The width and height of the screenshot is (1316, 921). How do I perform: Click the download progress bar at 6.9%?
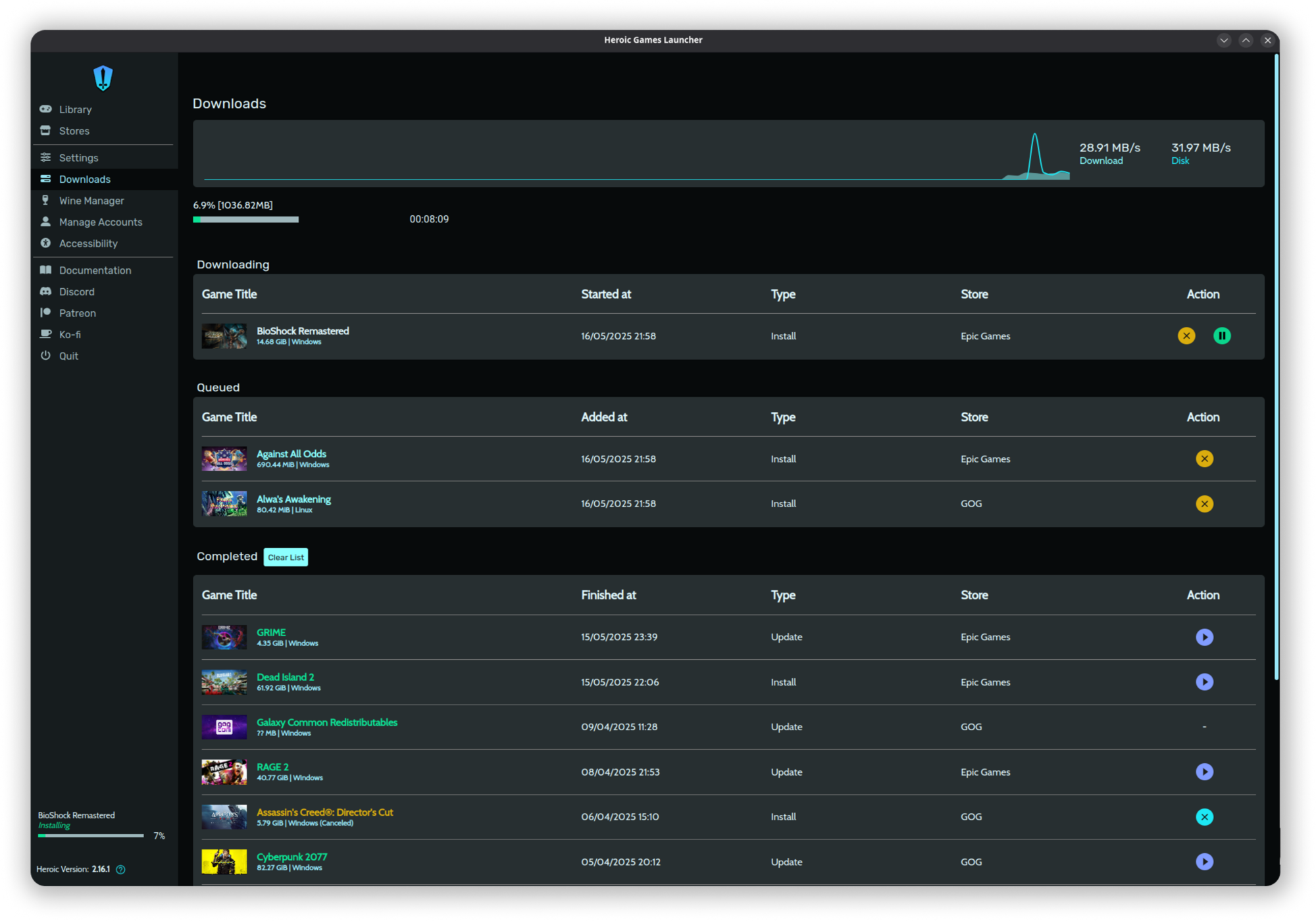point(245,220)
